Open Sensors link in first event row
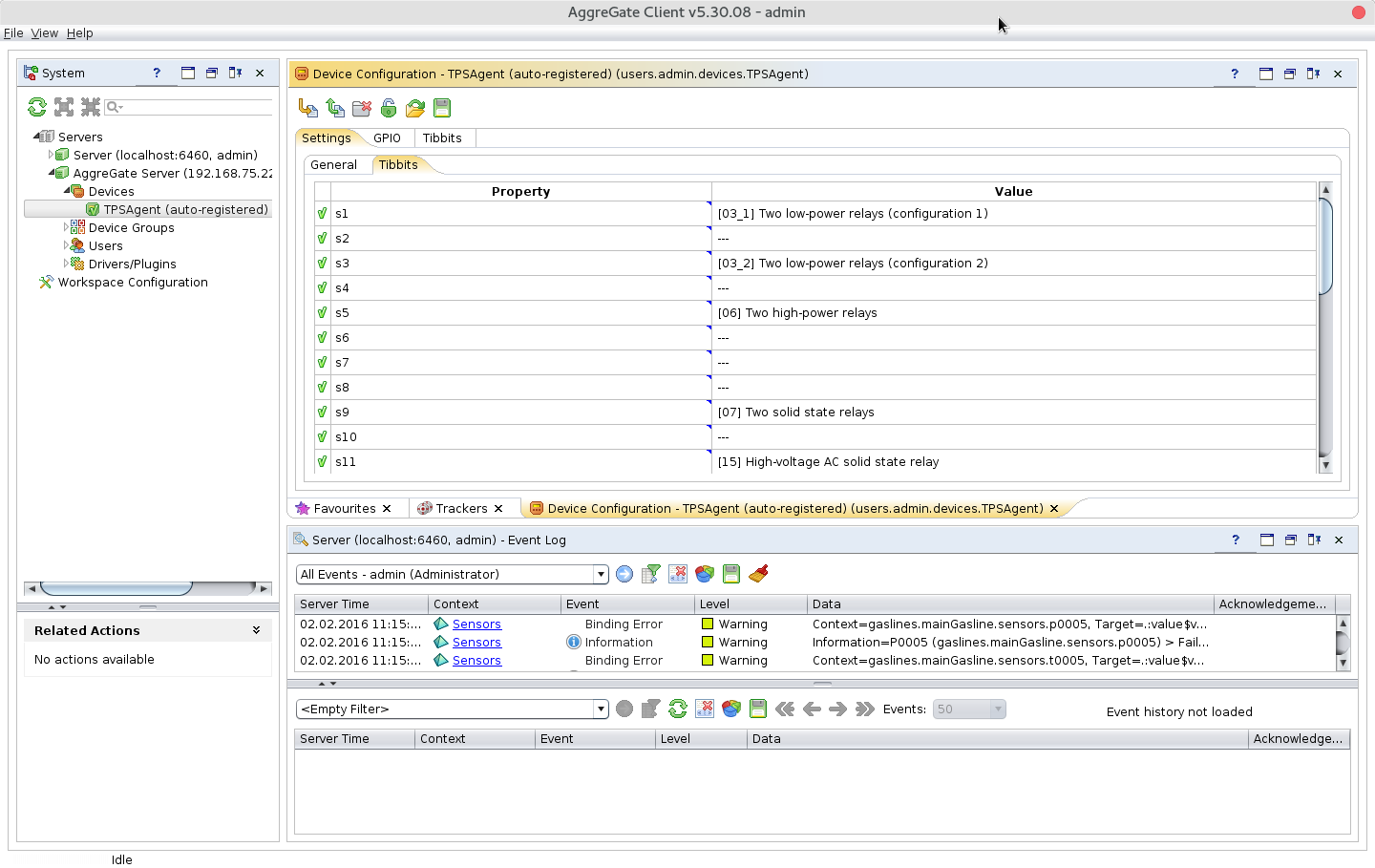 coord(476,624)
